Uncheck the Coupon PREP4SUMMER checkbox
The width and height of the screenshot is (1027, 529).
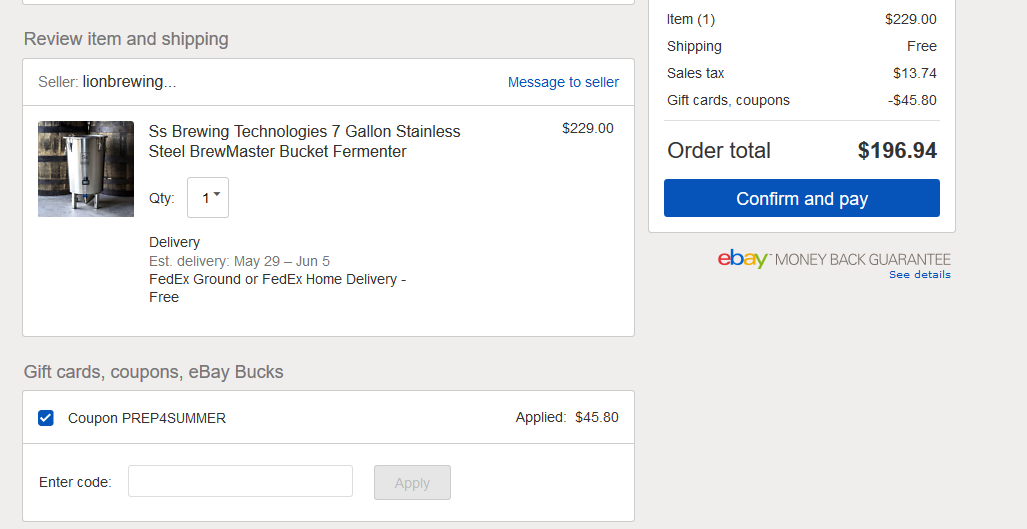pyautogui.click(x=46, y=418)
